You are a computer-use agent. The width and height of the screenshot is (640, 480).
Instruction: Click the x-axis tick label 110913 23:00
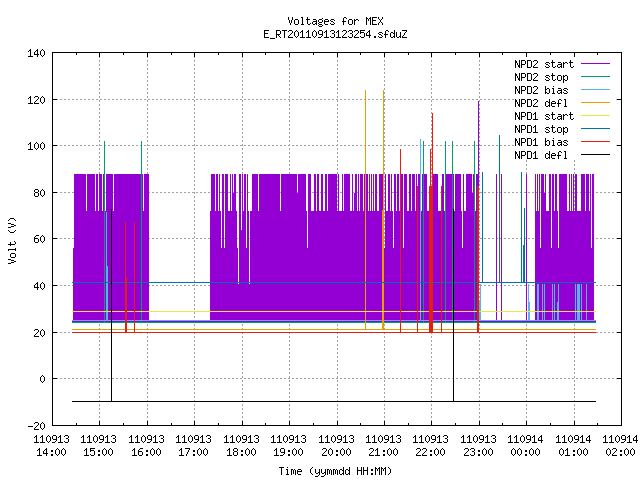point(478,446)
